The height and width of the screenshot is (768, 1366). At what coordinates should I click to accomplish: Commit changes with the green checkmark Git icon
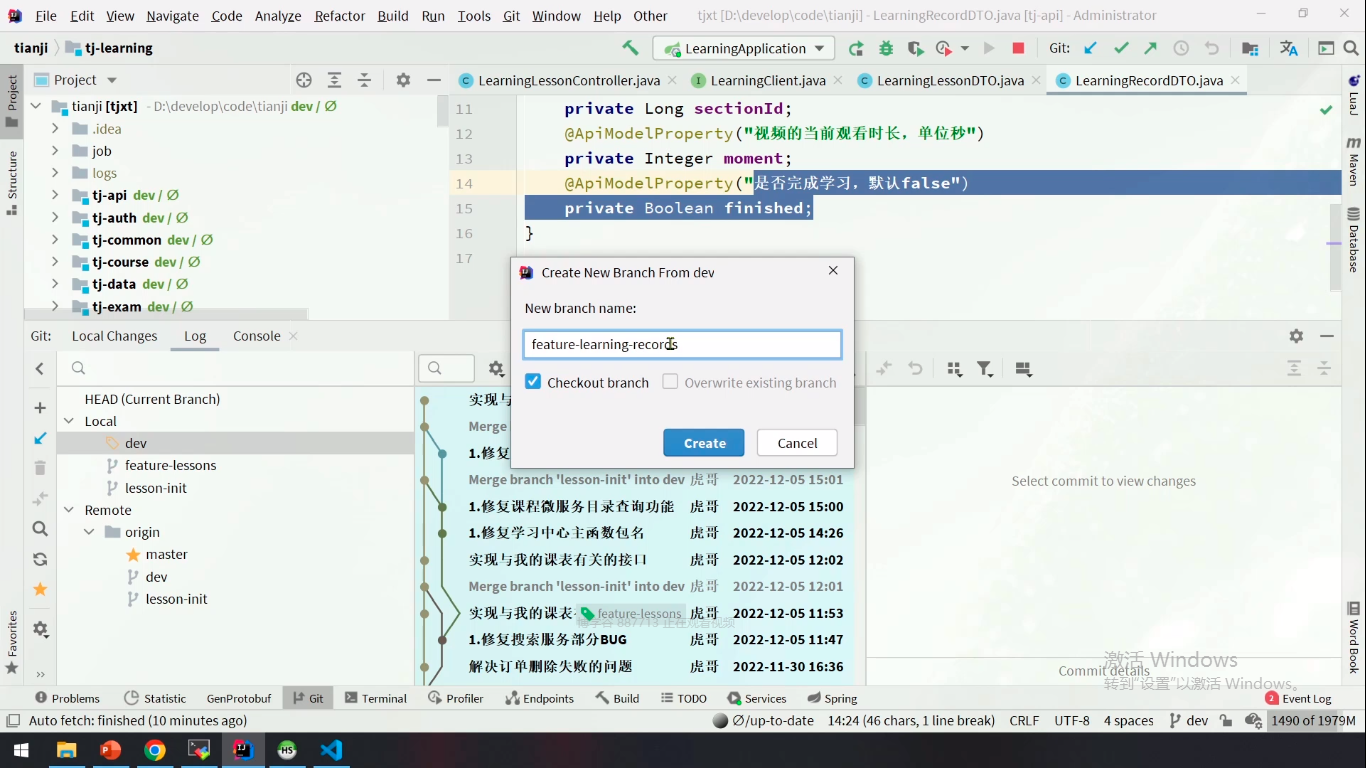(1121, 48)
